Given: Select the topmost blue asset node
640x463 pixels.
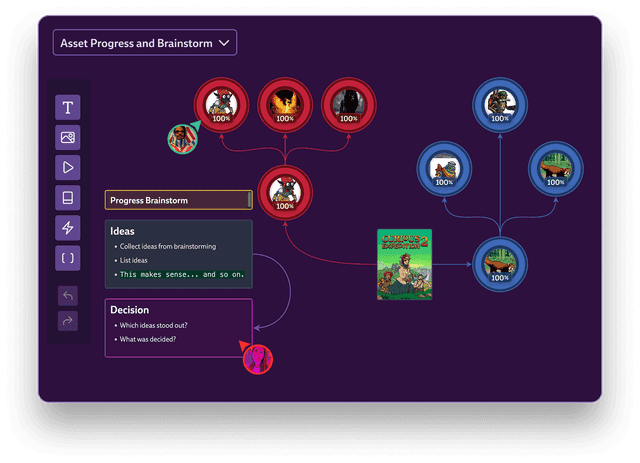Looking at the screenshot, I should [x=497, y=104].
